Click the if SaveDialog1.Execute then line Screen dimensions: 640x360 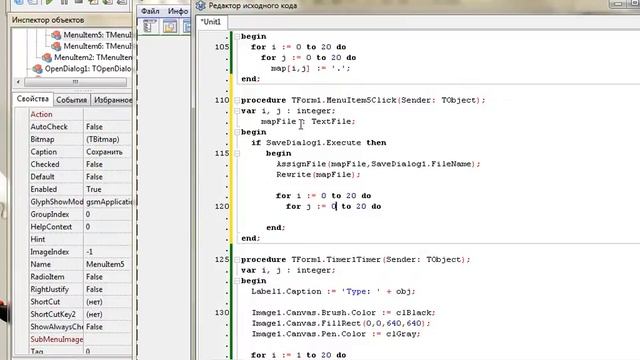pyautogui.click(x=319, y=142)
